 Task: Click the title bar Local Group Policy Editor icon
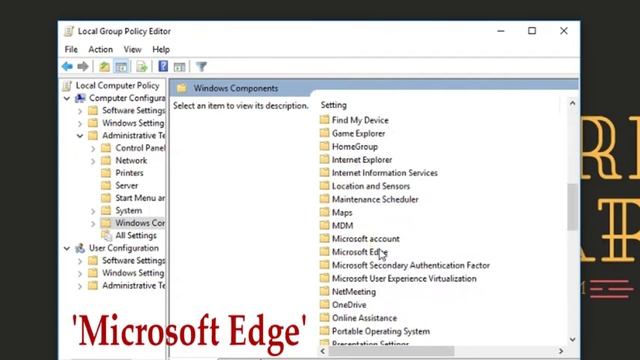(69, 31)
